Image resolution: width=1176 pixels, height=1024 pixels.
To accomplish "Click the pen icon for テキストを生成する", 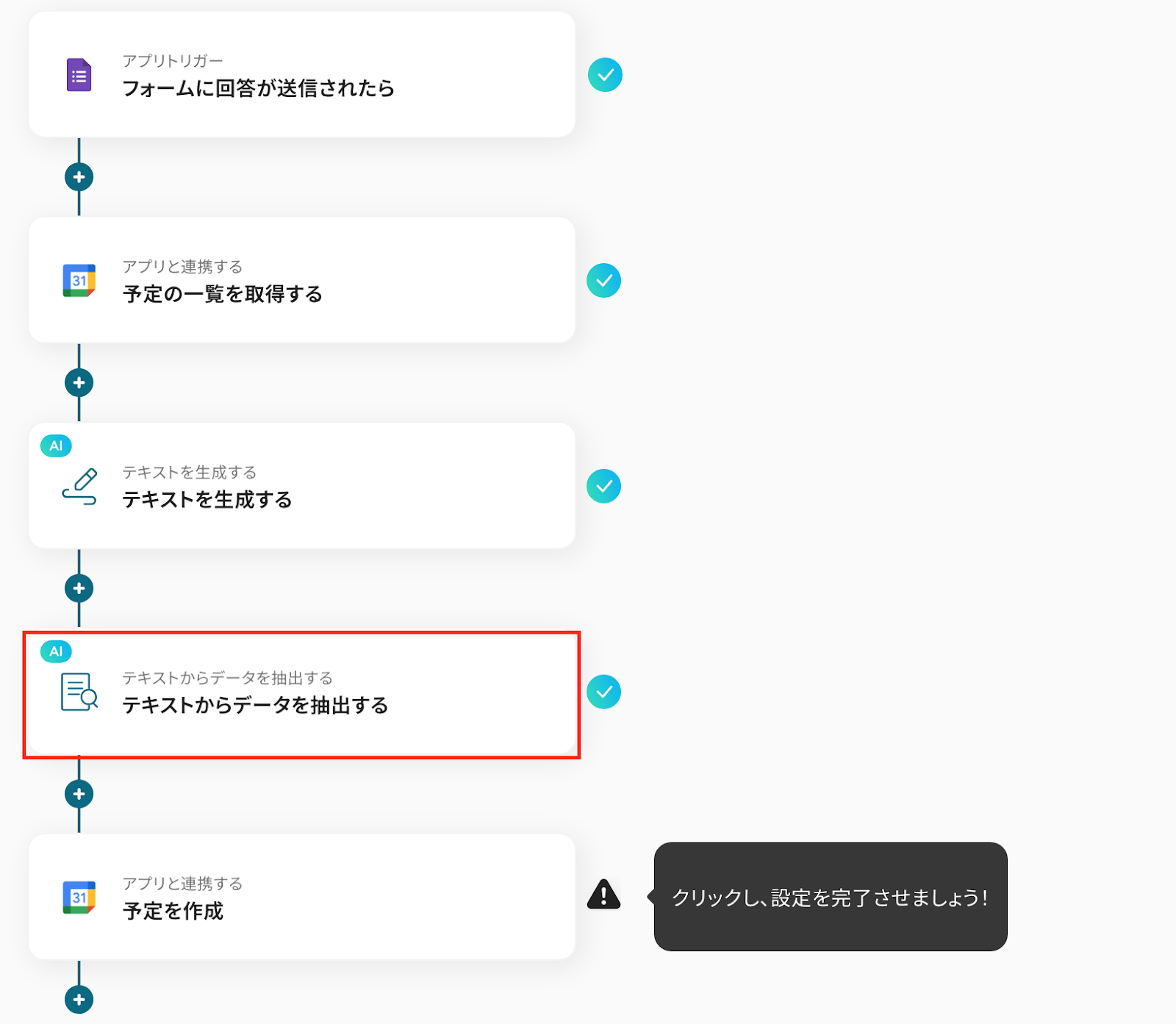I will pos(79,486).
